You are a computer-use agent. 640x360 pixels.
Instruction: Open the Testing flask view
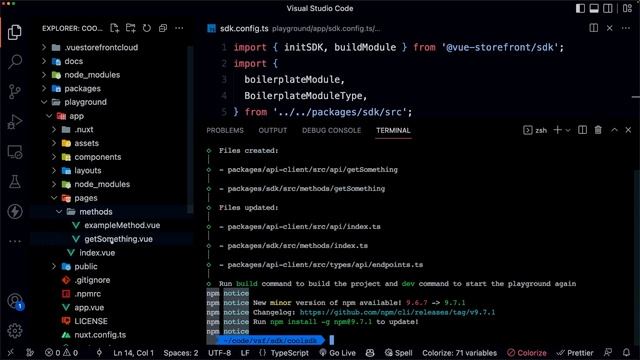click(x=15, y=182)
